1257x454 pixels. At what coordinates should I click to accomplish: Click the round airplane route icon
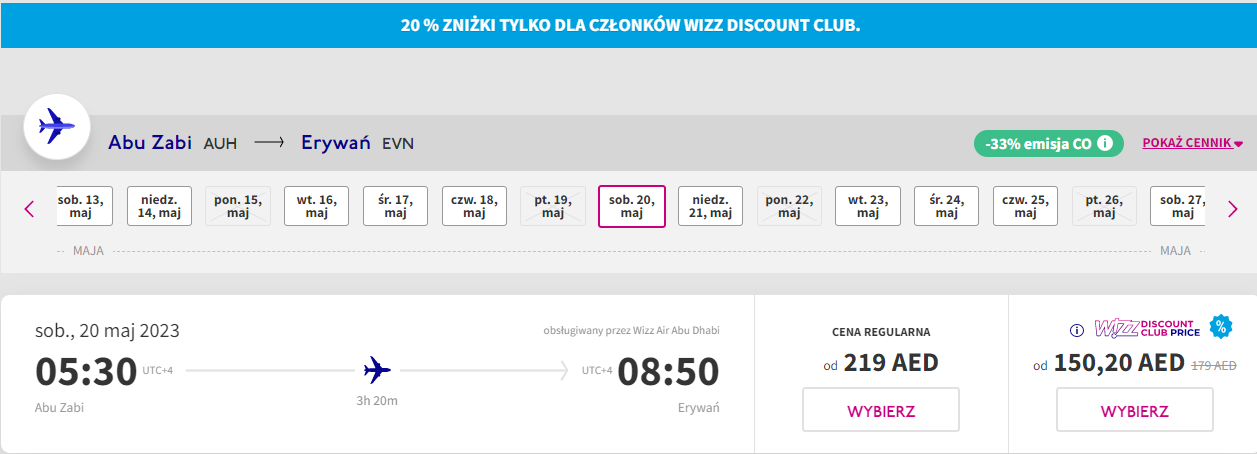coord(58,127)
